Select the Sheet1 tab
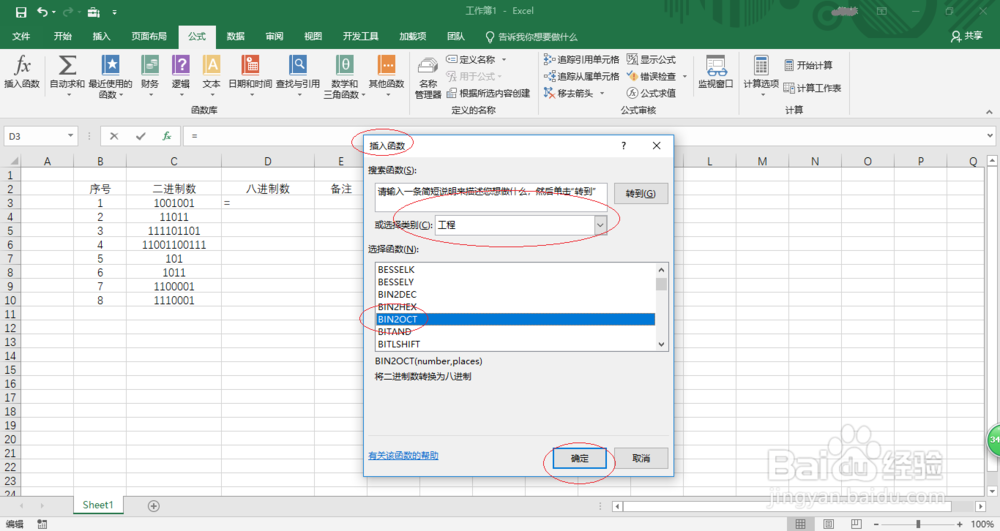This screenshot has width=1000, height=531. [x=98, y=505]
